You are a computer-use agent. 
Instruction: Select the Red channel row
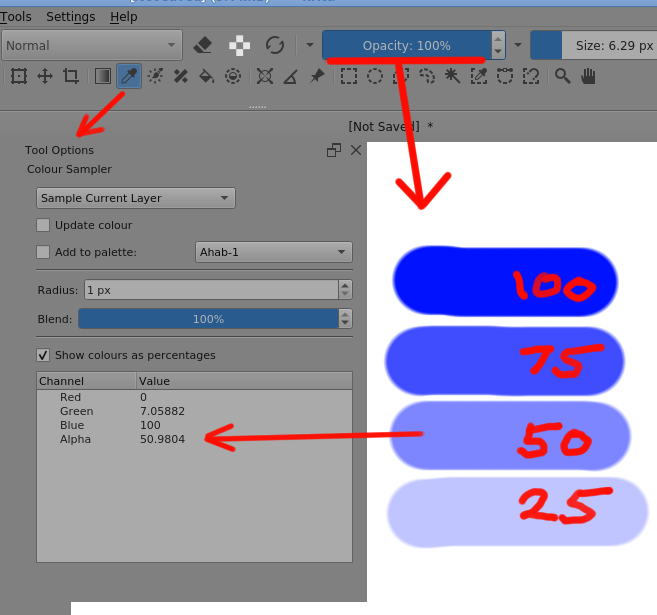click(x=194, y=397)
